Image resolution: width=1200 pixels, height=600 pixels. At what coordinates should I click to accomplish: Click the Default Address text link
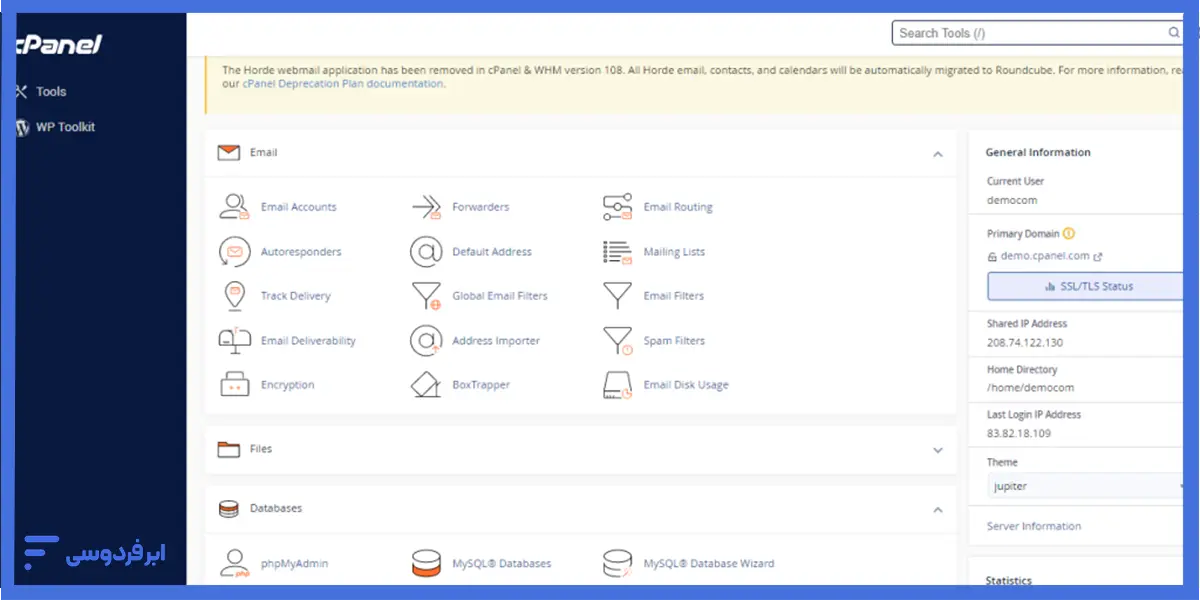(x=492, y=252)
